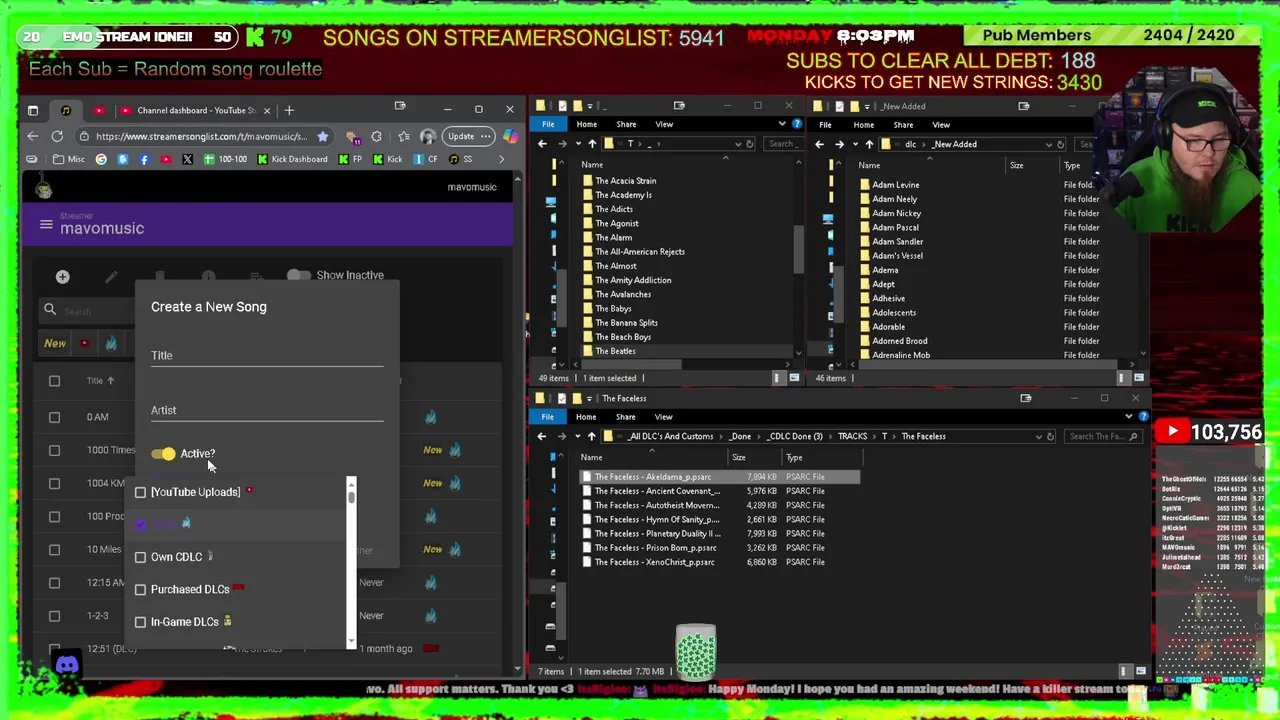1280x720 pixels.
Task: Open a new browser tab
Action: 289,110
